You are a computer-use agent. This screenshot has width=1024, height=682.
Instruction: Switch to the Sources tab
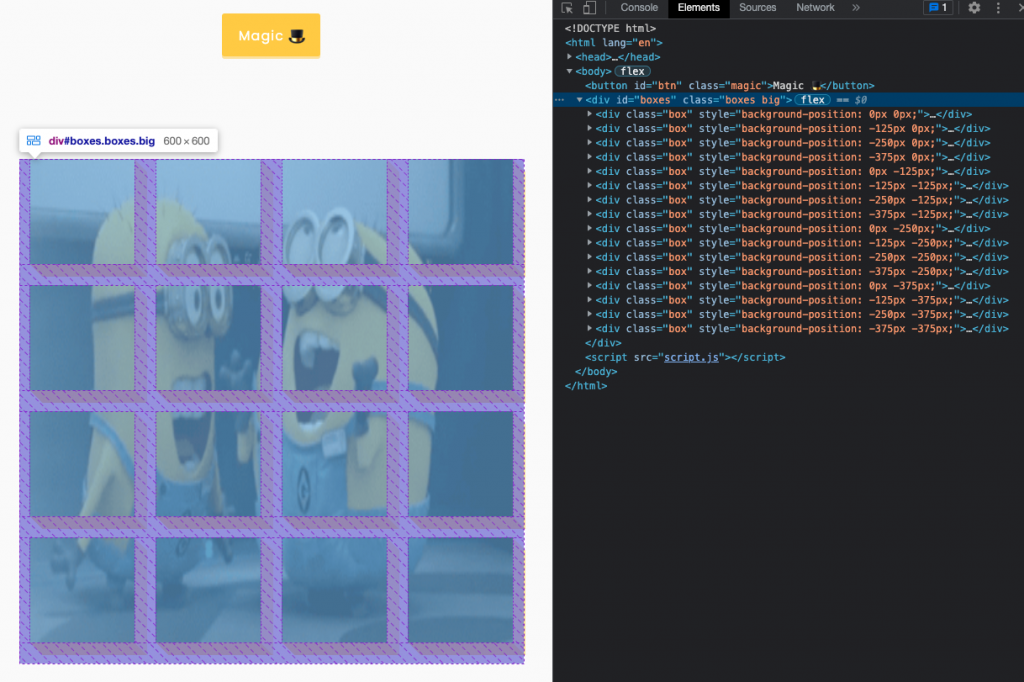[758, 8]
